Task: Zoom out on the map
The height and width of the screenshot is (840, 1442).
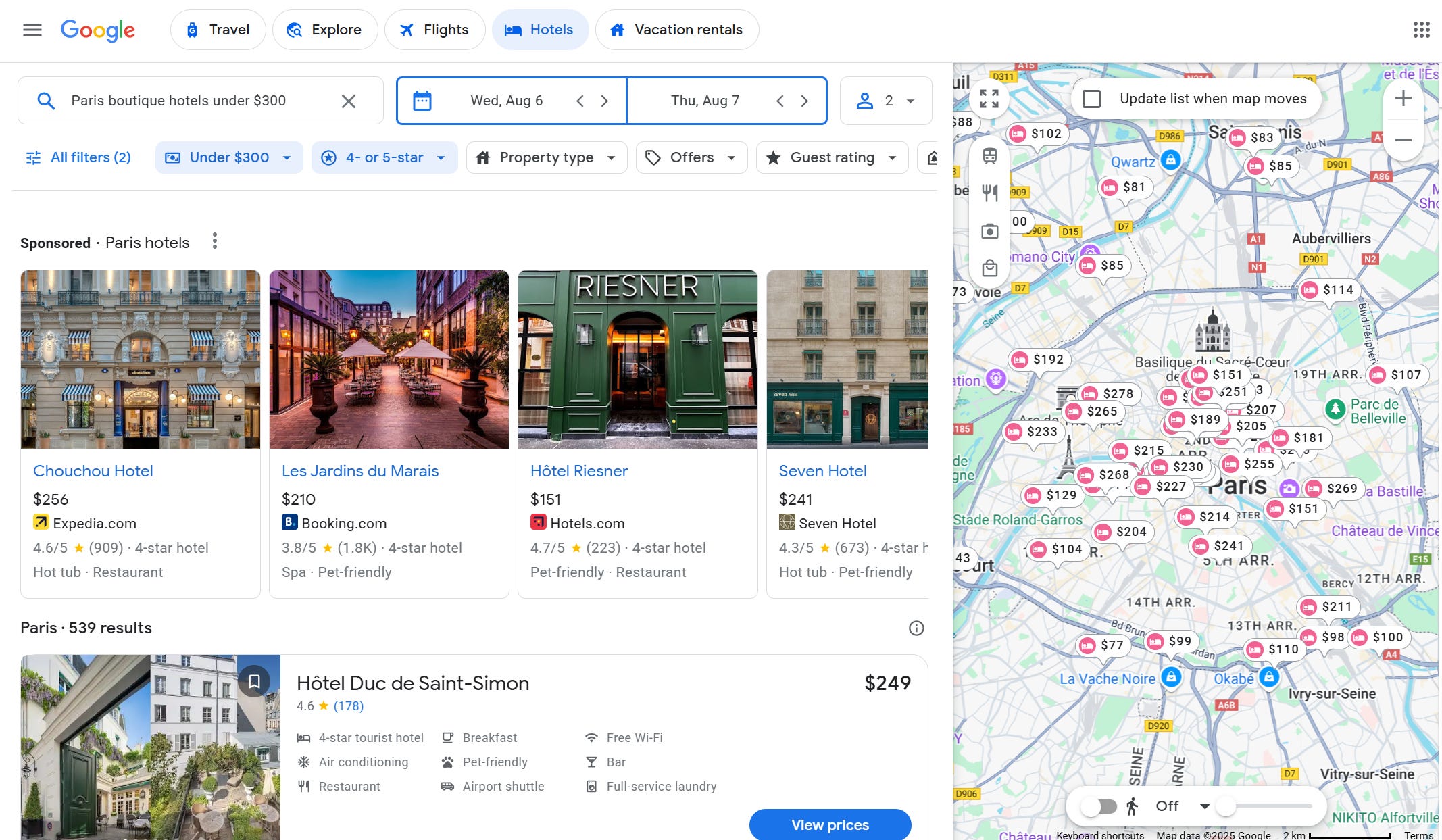Action: point(1403,140)
